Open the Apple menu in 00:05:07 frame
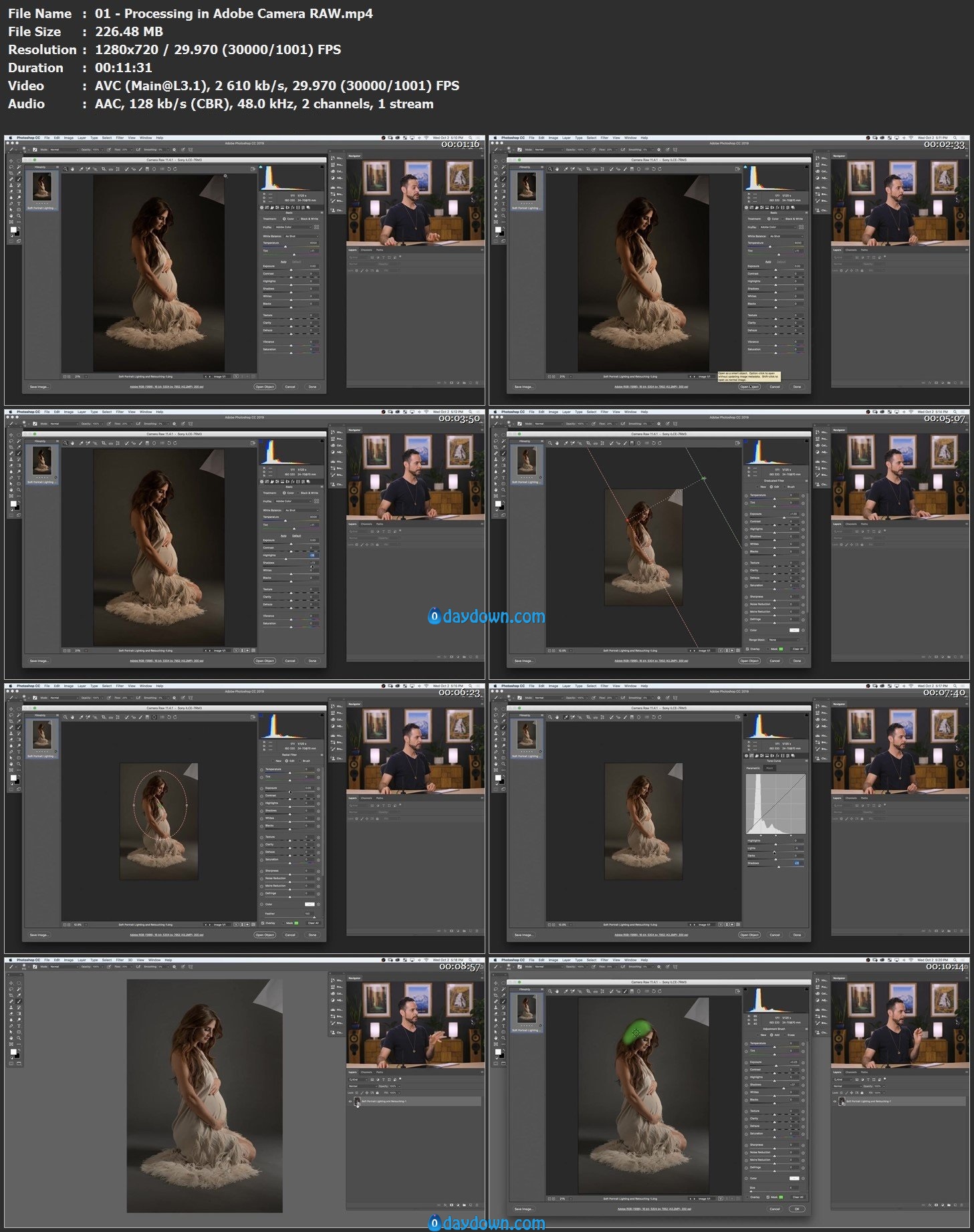Image resolution: width=974 pixels, height=1232 pixels. (x=495, y=412)
